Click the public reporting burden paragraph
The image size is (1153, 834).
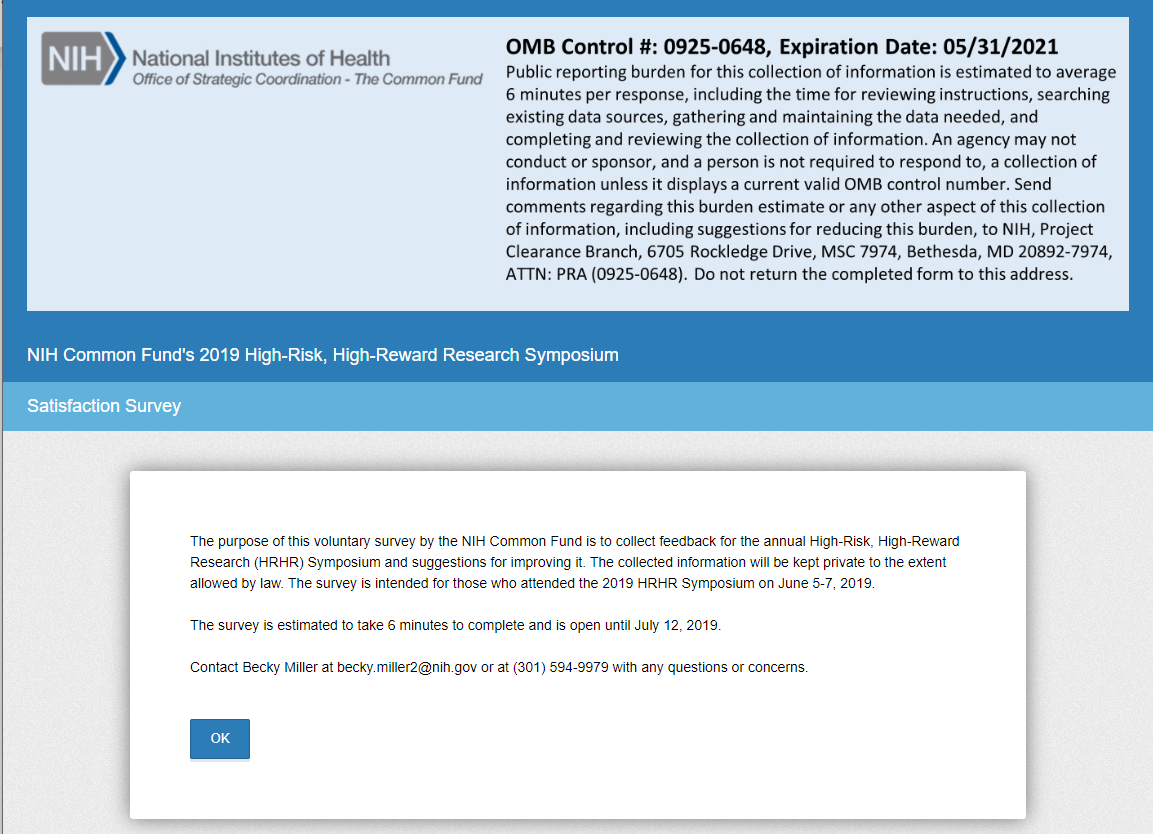point(810,173)
